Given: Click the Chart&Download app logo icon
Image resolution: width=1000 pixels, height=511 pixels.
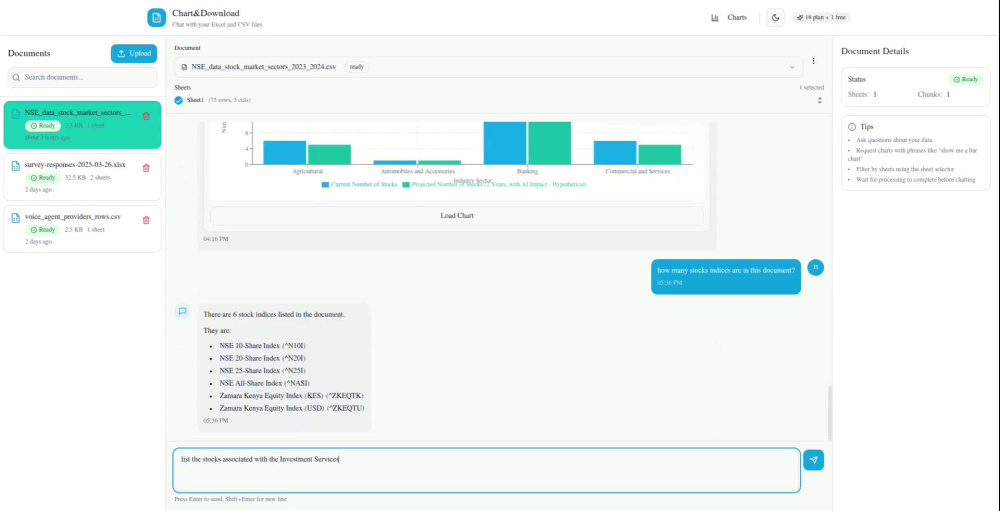Looking at the screenshot, I should (156, 18).
